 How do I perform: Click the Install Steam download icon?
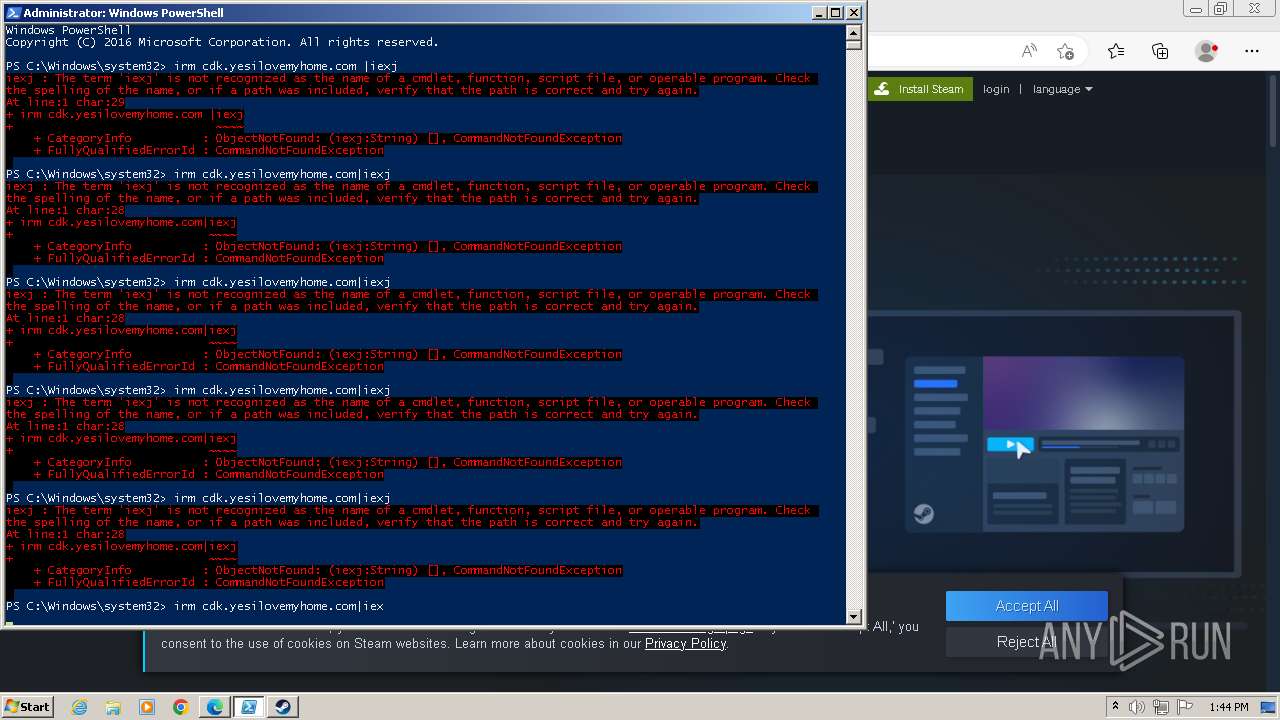tap(881, 89)
